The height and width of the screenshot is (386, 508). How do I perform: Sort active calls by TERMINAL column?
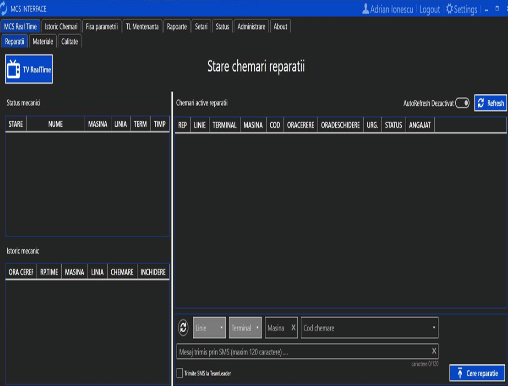[x=225, y=125]
